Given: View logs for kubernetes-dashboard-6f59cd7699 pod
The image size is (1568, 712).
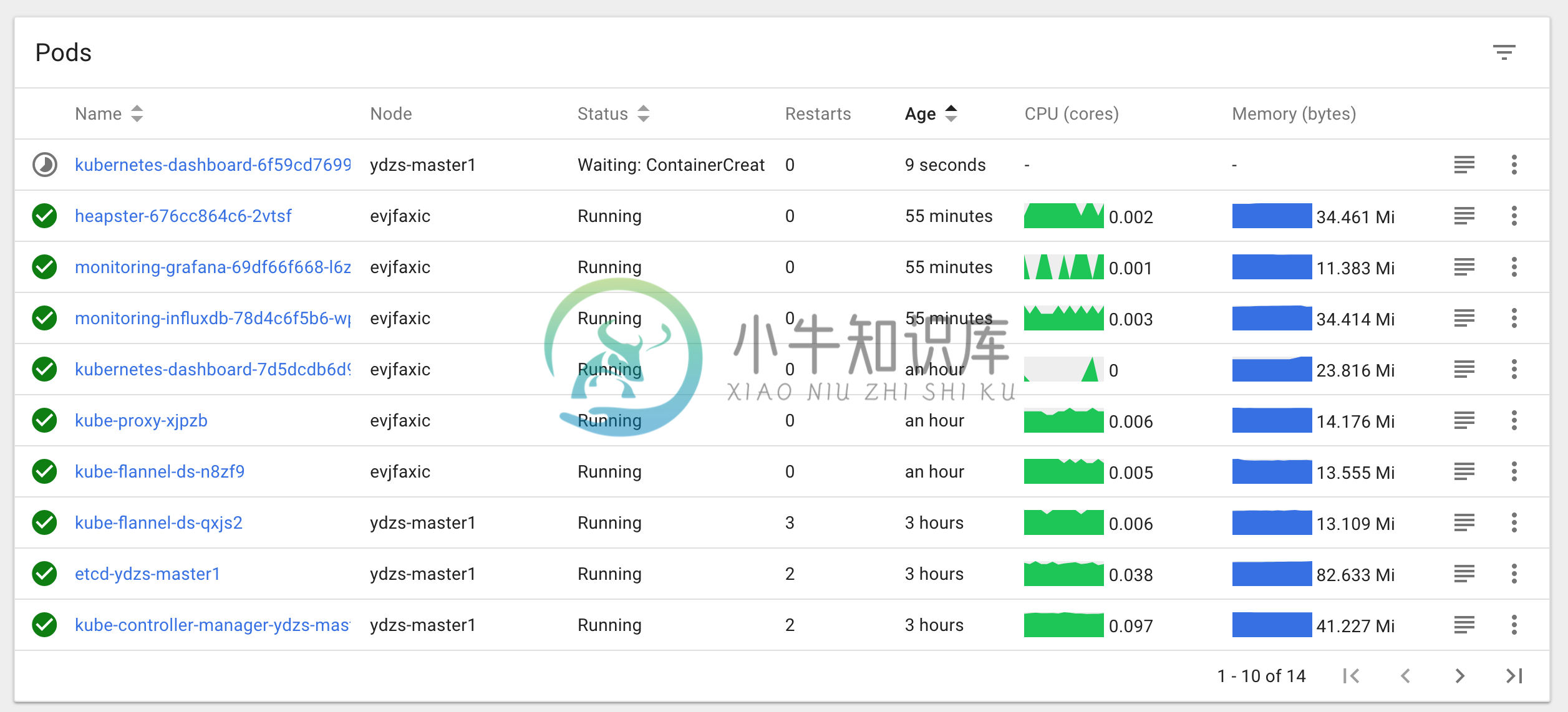Looking at the screenshot, I should (x=1464, y=165).
